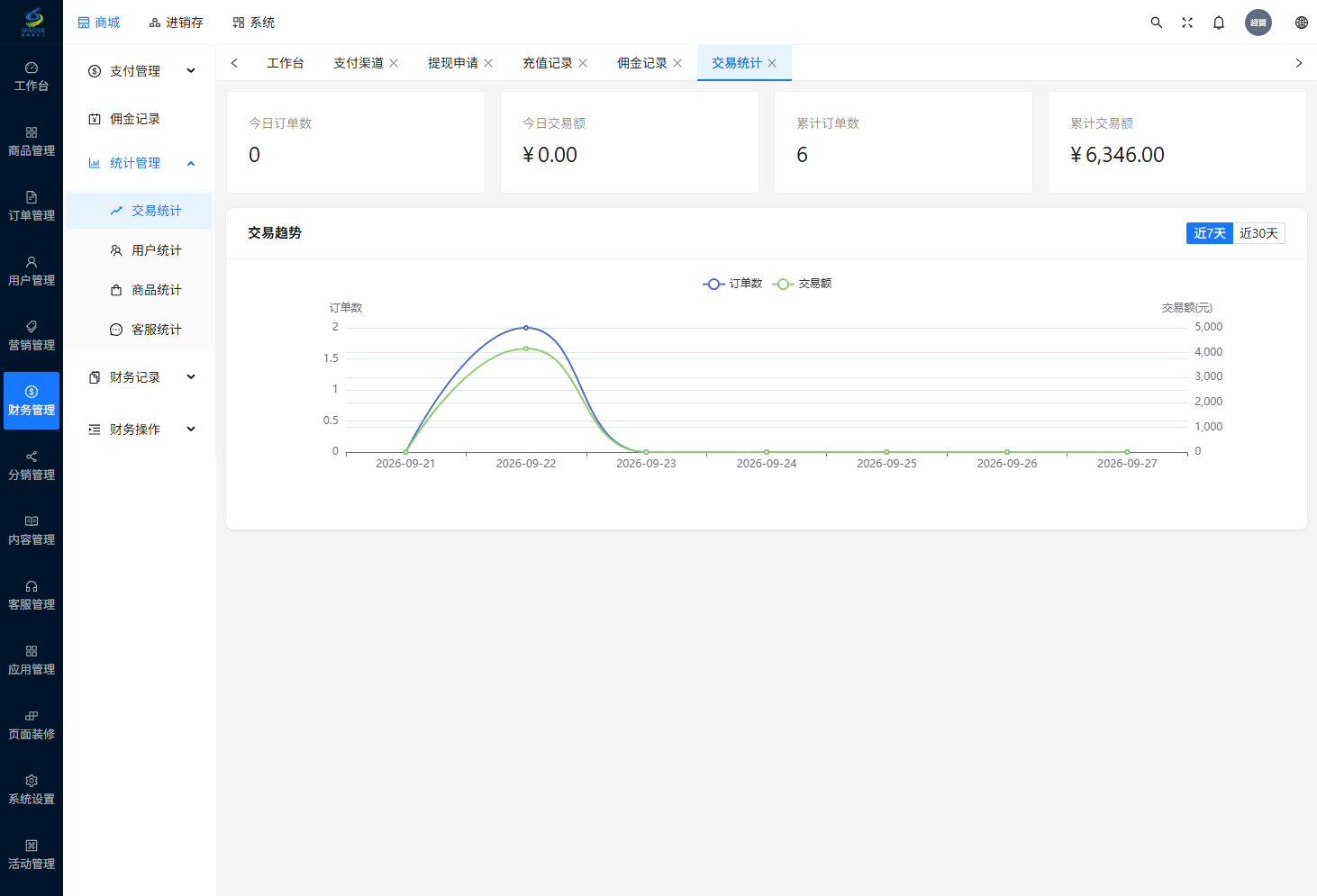Open 用户管理 in left sidebar
This screenshot has height=896, width=1317.
point(32,271)
